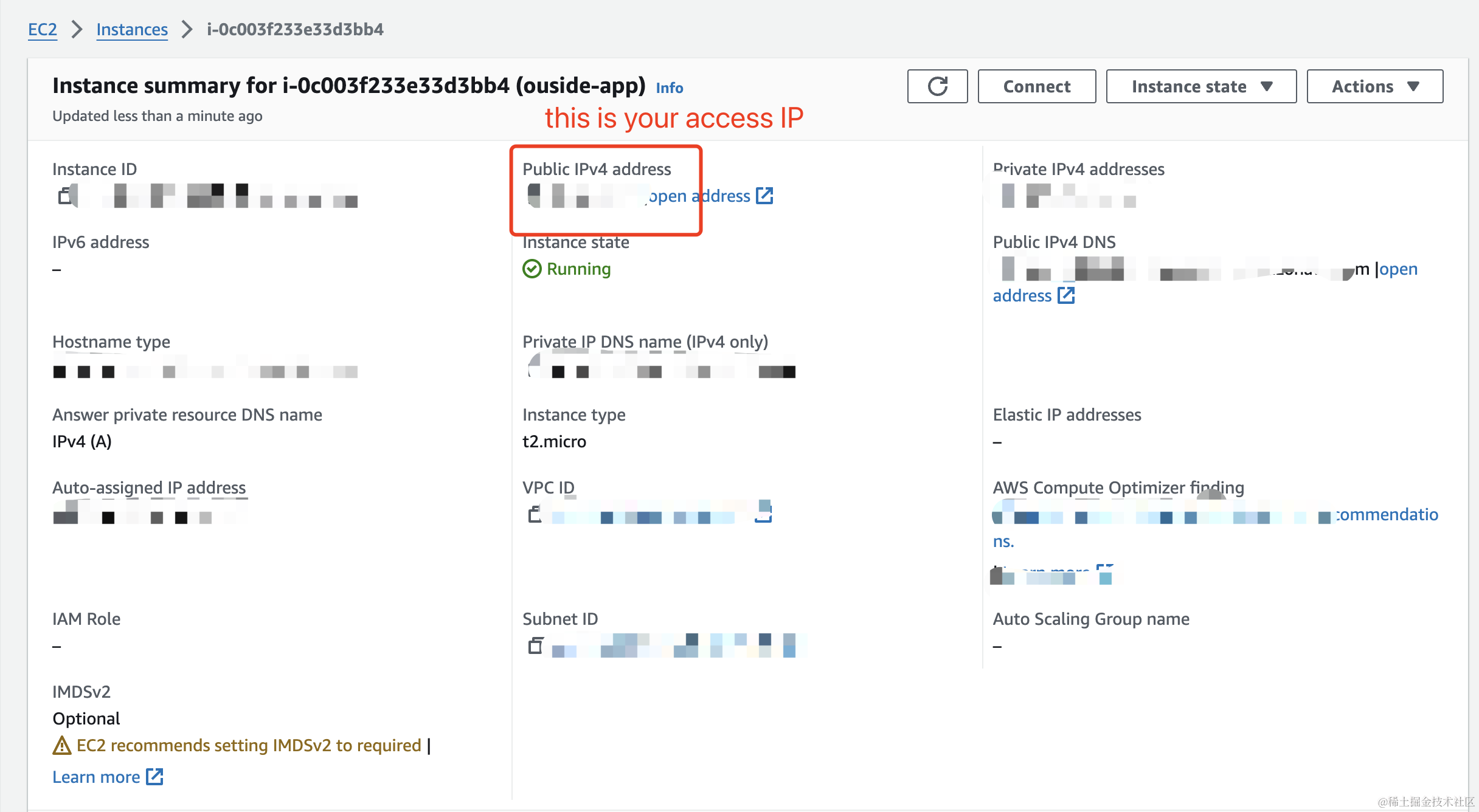Click the refresh icon button
This screenshot has height=812, width=1479.
pyautogui.click(x=937, y=86)
